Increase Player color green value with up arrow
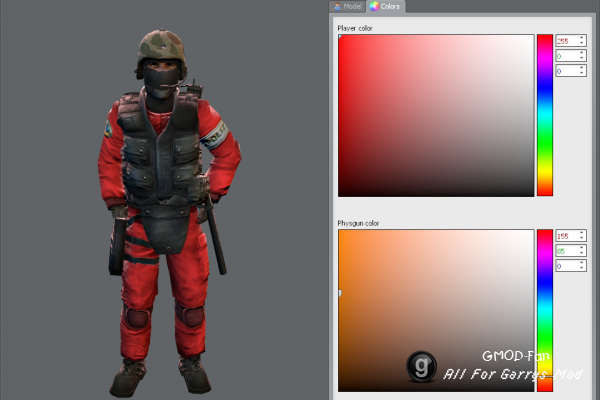 pos(582,53)
